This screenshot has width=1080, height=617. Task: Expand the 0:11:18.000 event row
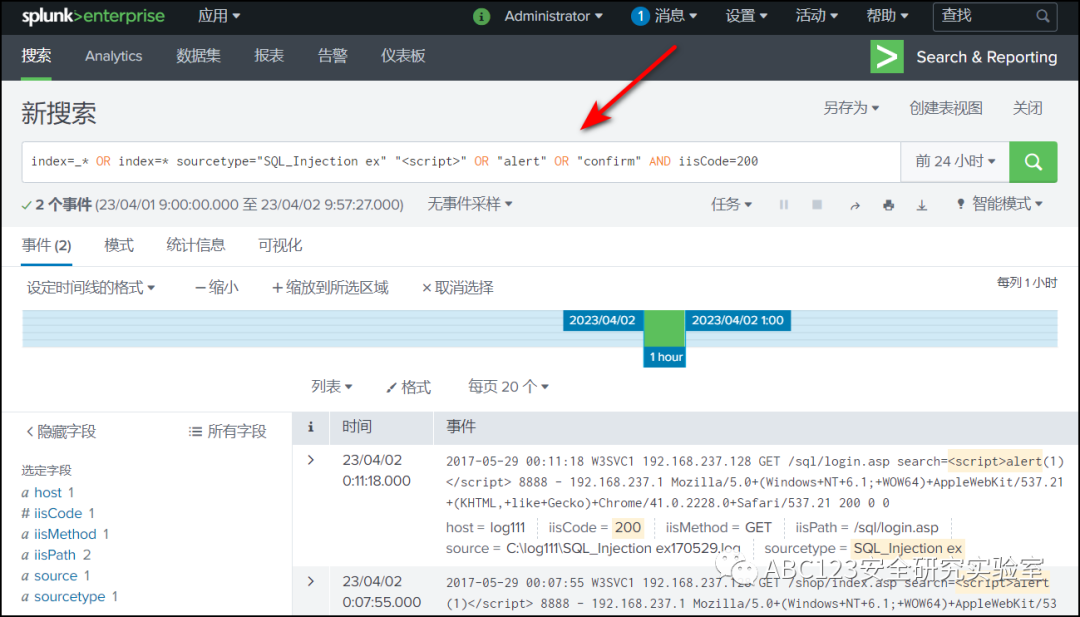click(311, 460)
